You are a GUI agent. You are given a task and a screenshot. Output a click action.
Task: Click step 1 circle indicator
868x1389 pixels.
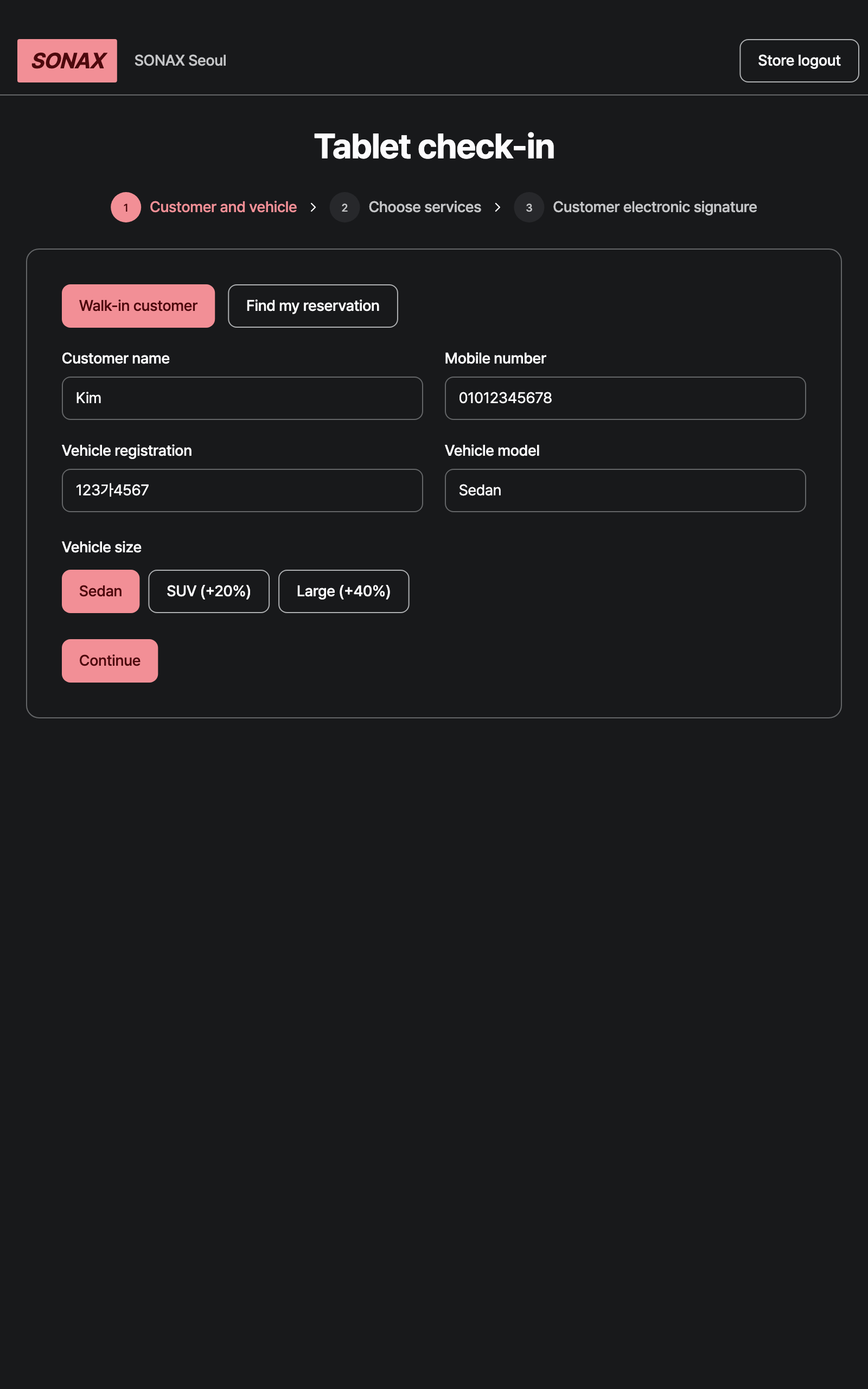coord(126,207)
